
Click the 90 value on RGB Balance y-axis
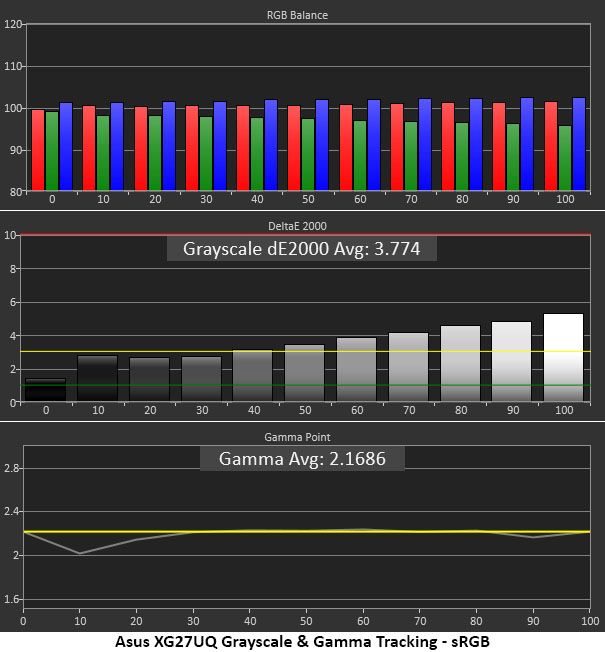15,150
